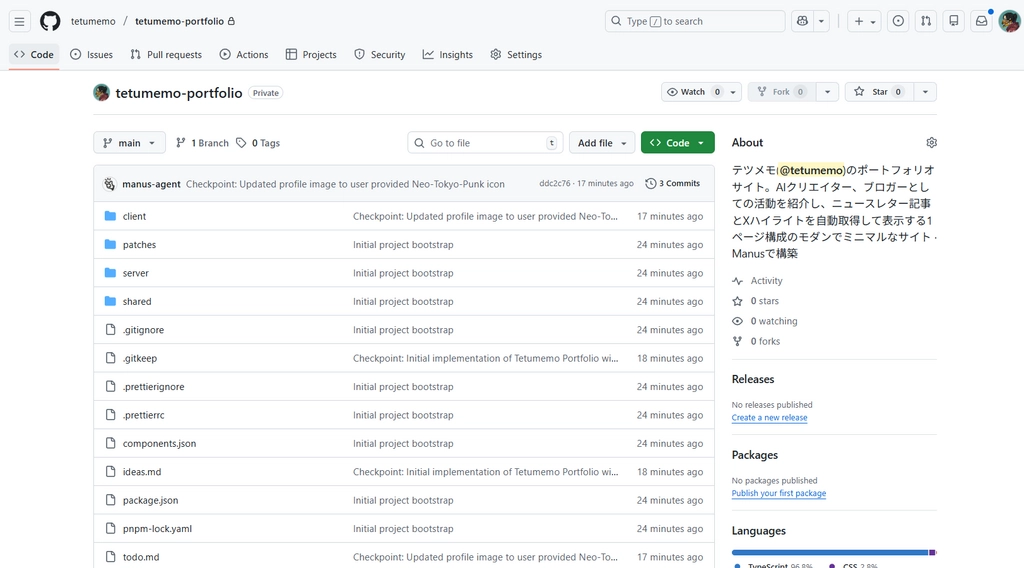Open the create new plus menu
Viewport: 1024px width, 568px height.
(865, 22)
